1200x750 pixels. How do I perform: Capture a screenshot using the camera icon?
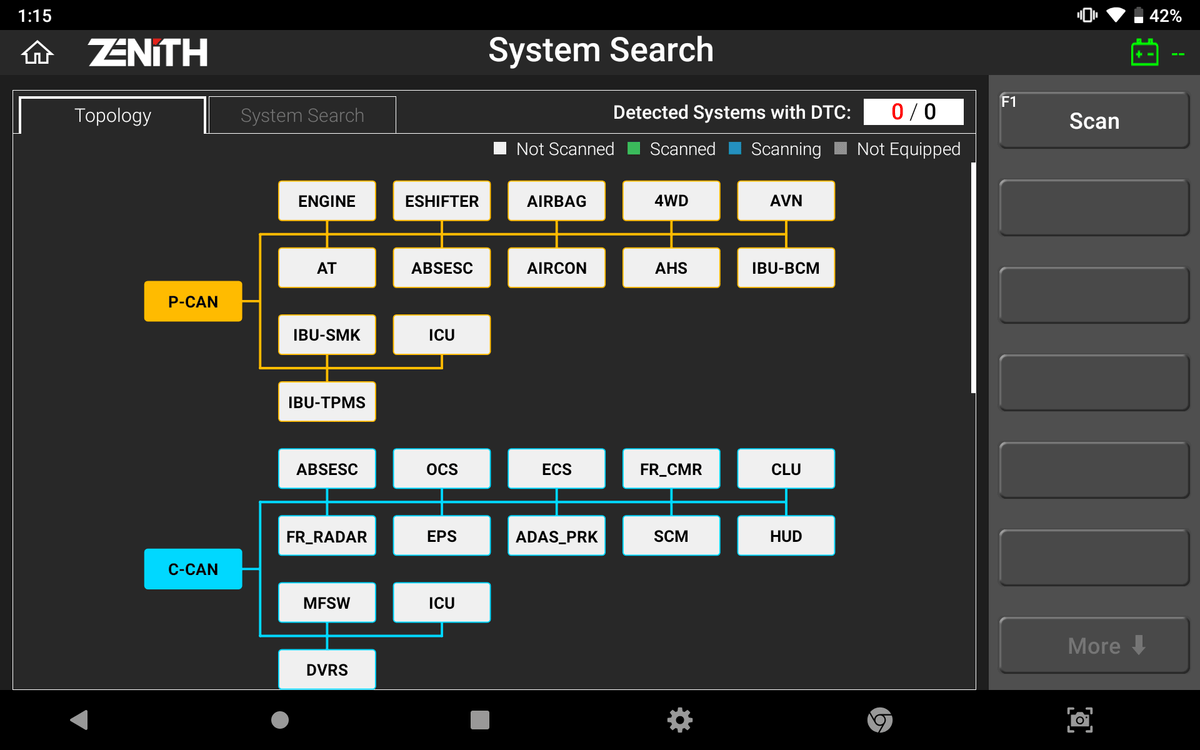pos(1080,720)
